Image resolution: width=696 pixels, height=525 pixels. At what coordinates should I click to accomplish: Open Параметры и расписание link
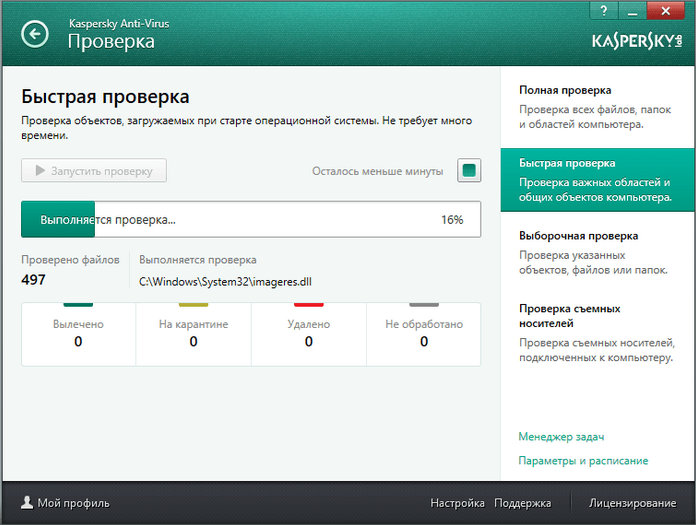point(583,461)
